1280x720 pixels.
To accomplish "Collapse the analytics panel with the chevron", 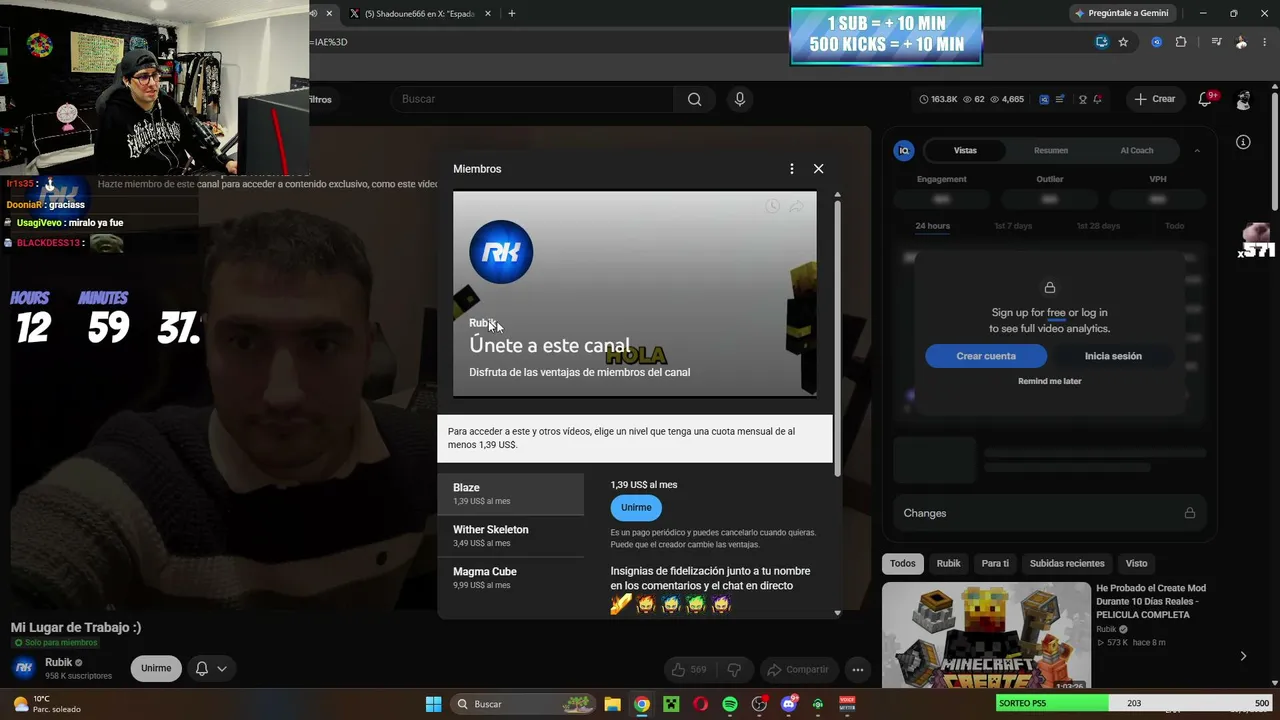I will (x=1197, y=150).
